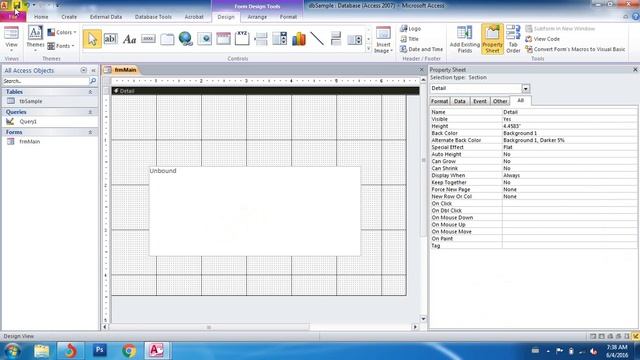The image size is (640, 360).
Task: Choose the Button control in Controls gallery
Action: pos(148,39)
